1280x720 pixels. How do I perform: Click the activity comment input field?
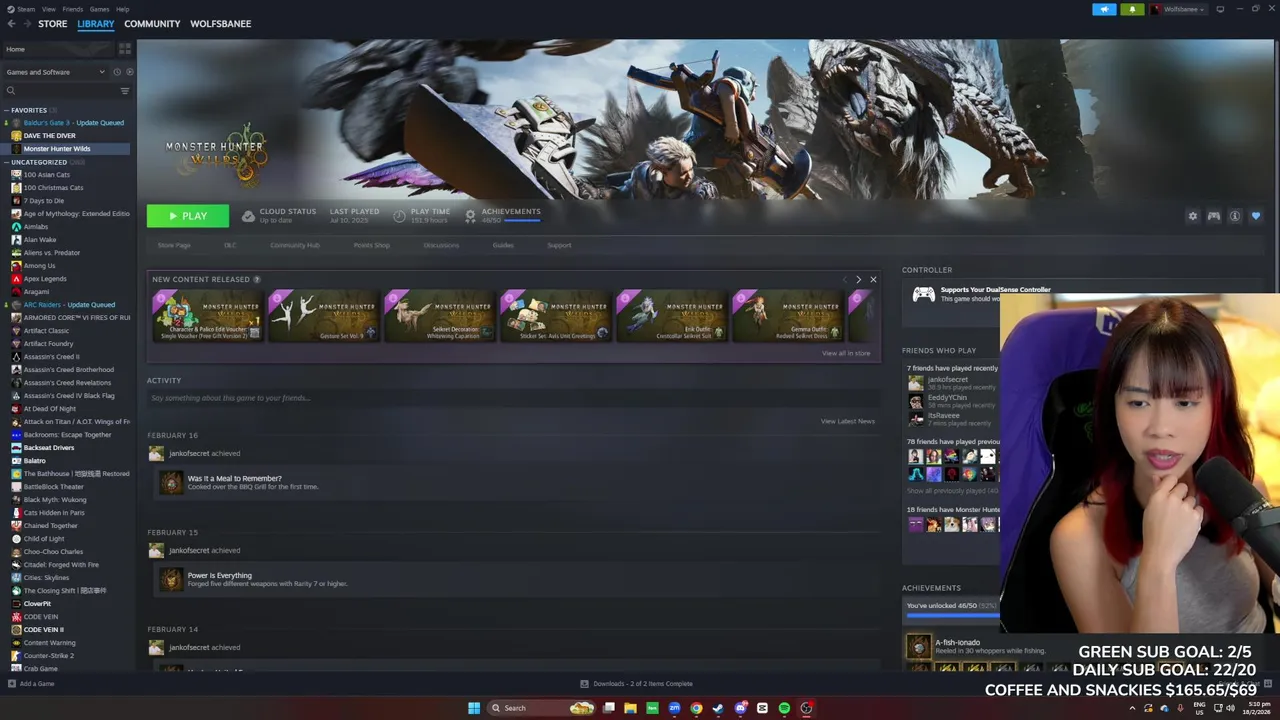512,398
